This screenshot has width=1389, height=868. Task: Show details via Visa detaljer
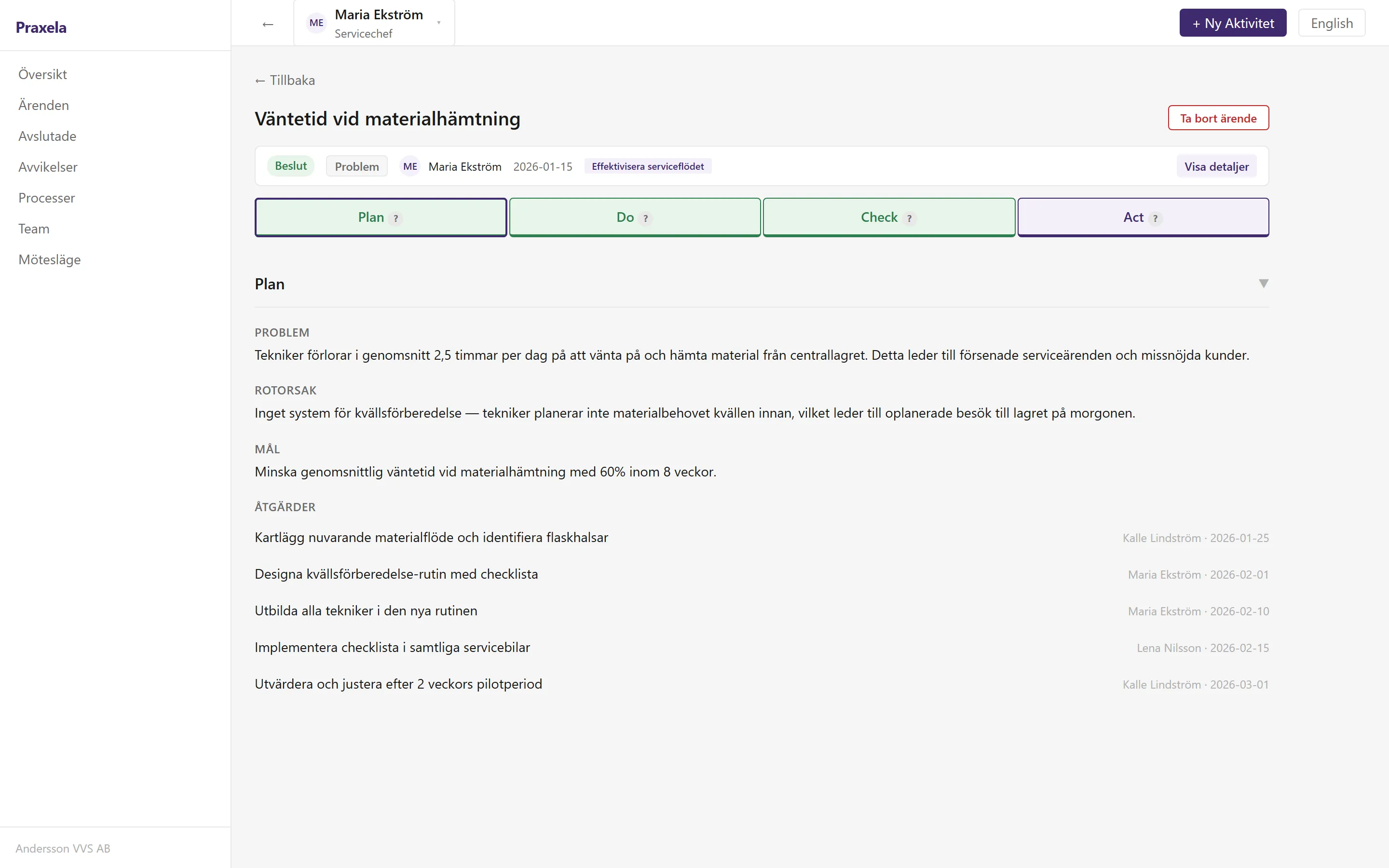[x=1216, y=166]
